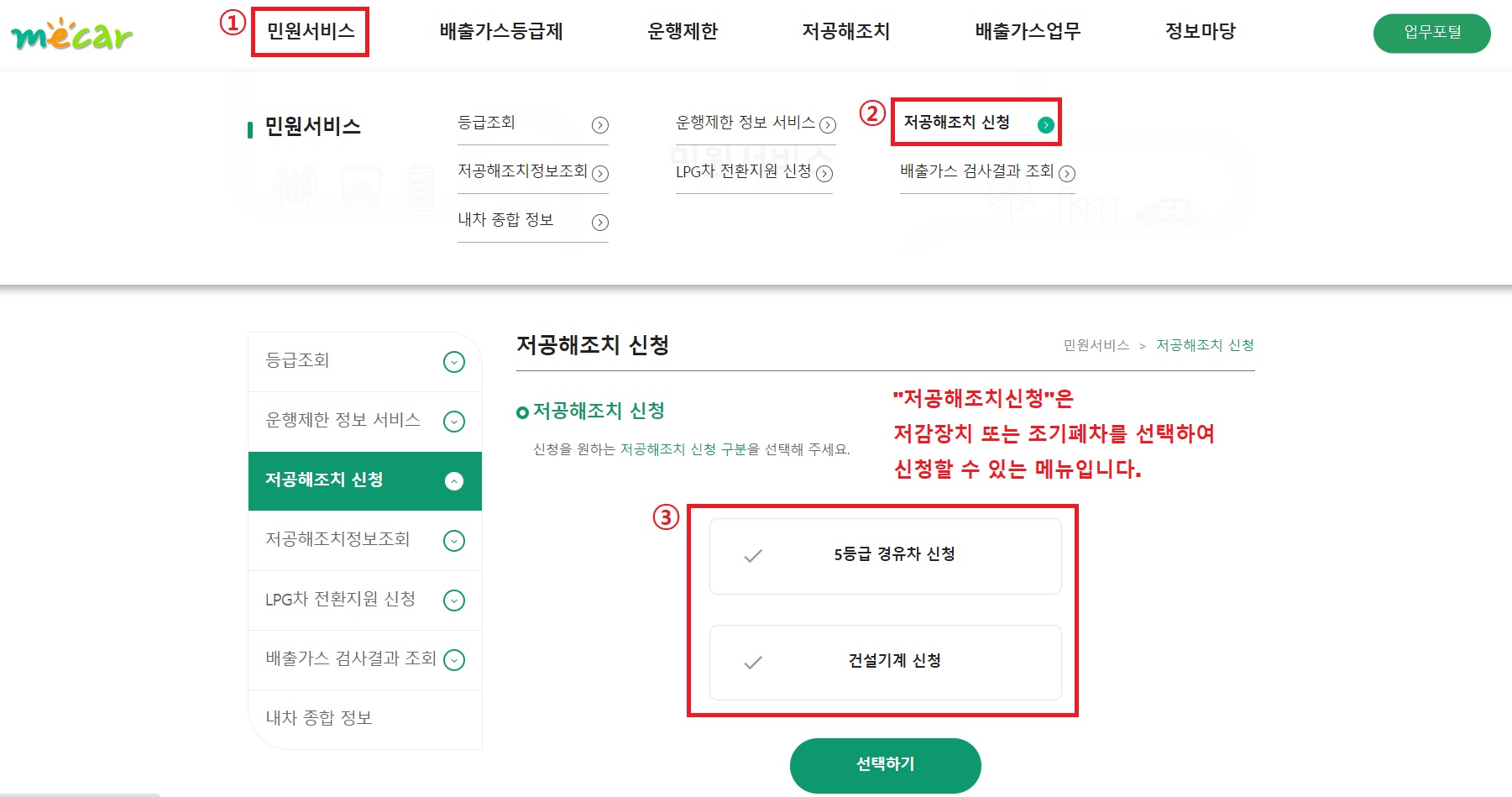The width and height of the screenshot is (1512, 797).
Task: Click arrow icon next to 등급조회 in mega menu
Action: [600, 125]
